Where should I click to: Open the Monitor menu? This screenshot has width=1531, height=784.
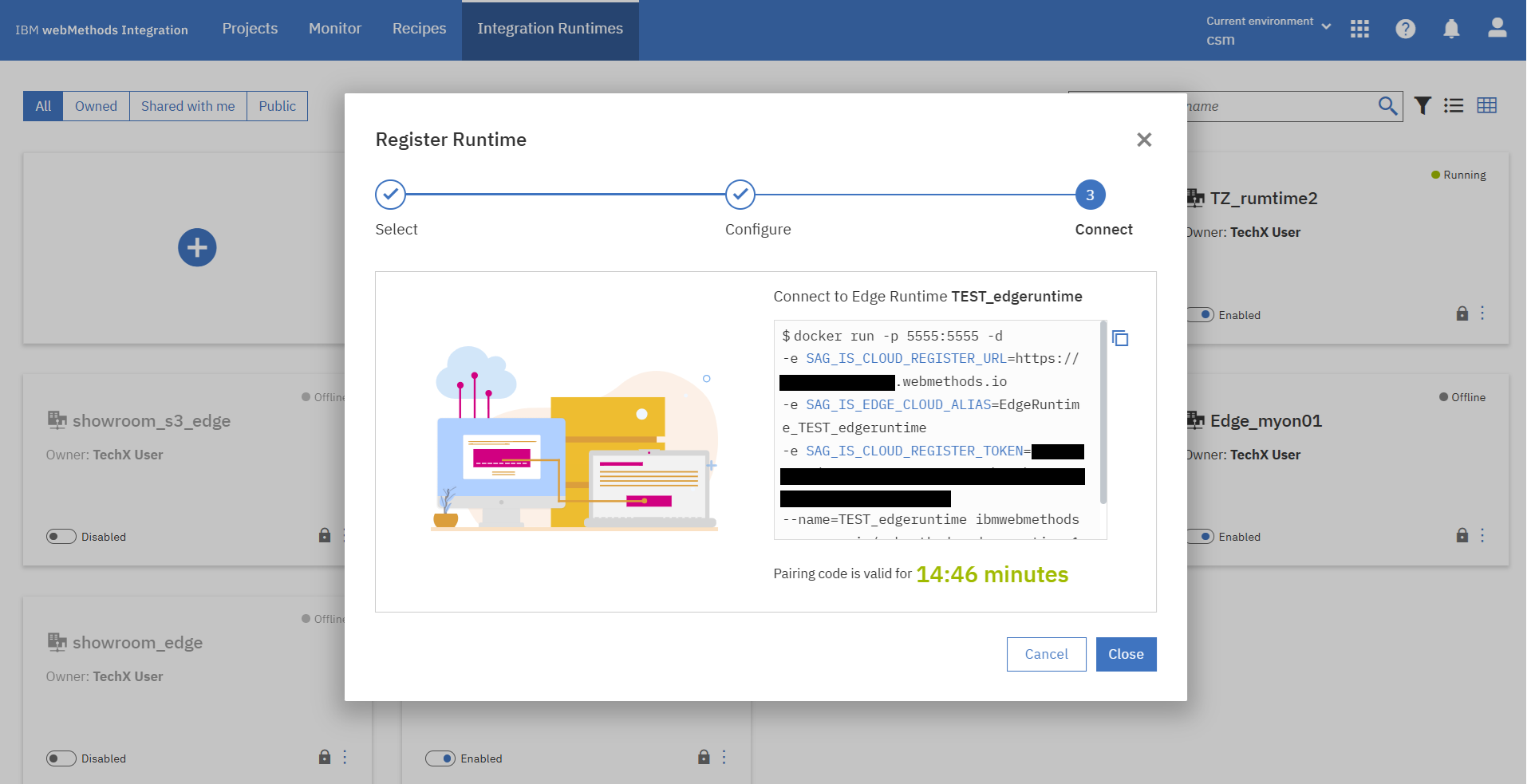click(335, 29)
